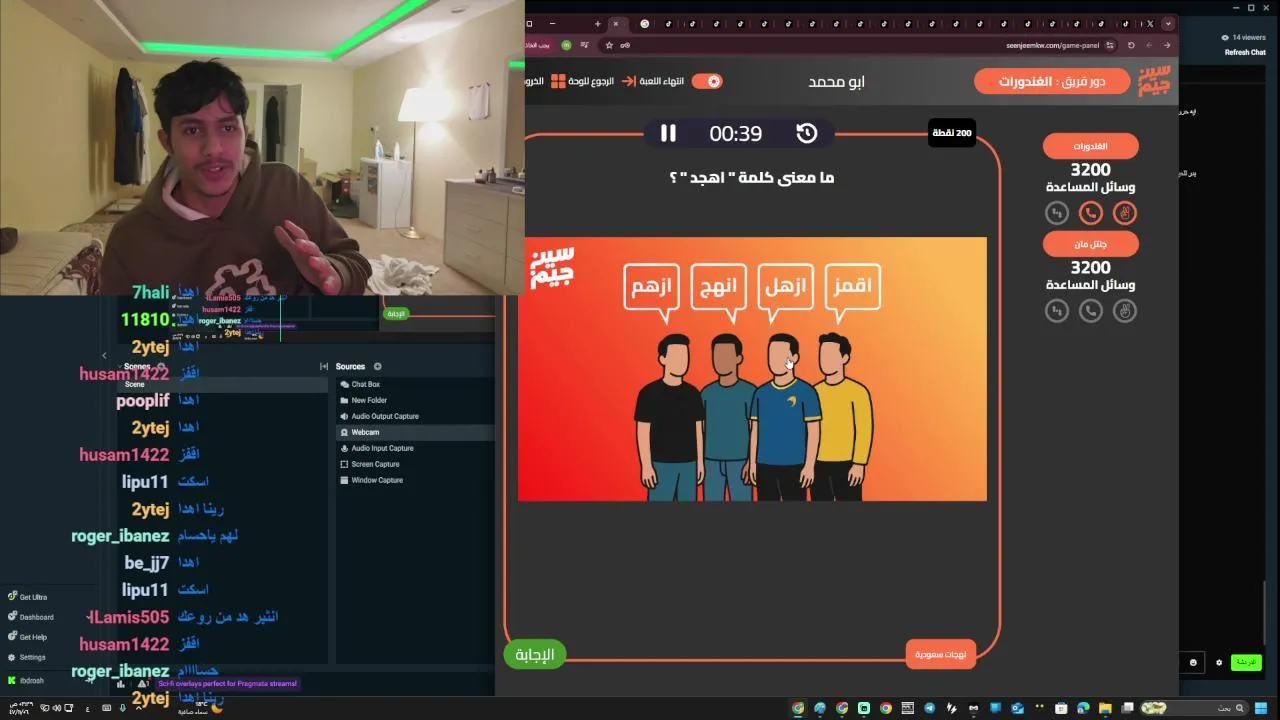1280x720 pixels.
Task: Select the Window Capture source
Action: (414, 480)
